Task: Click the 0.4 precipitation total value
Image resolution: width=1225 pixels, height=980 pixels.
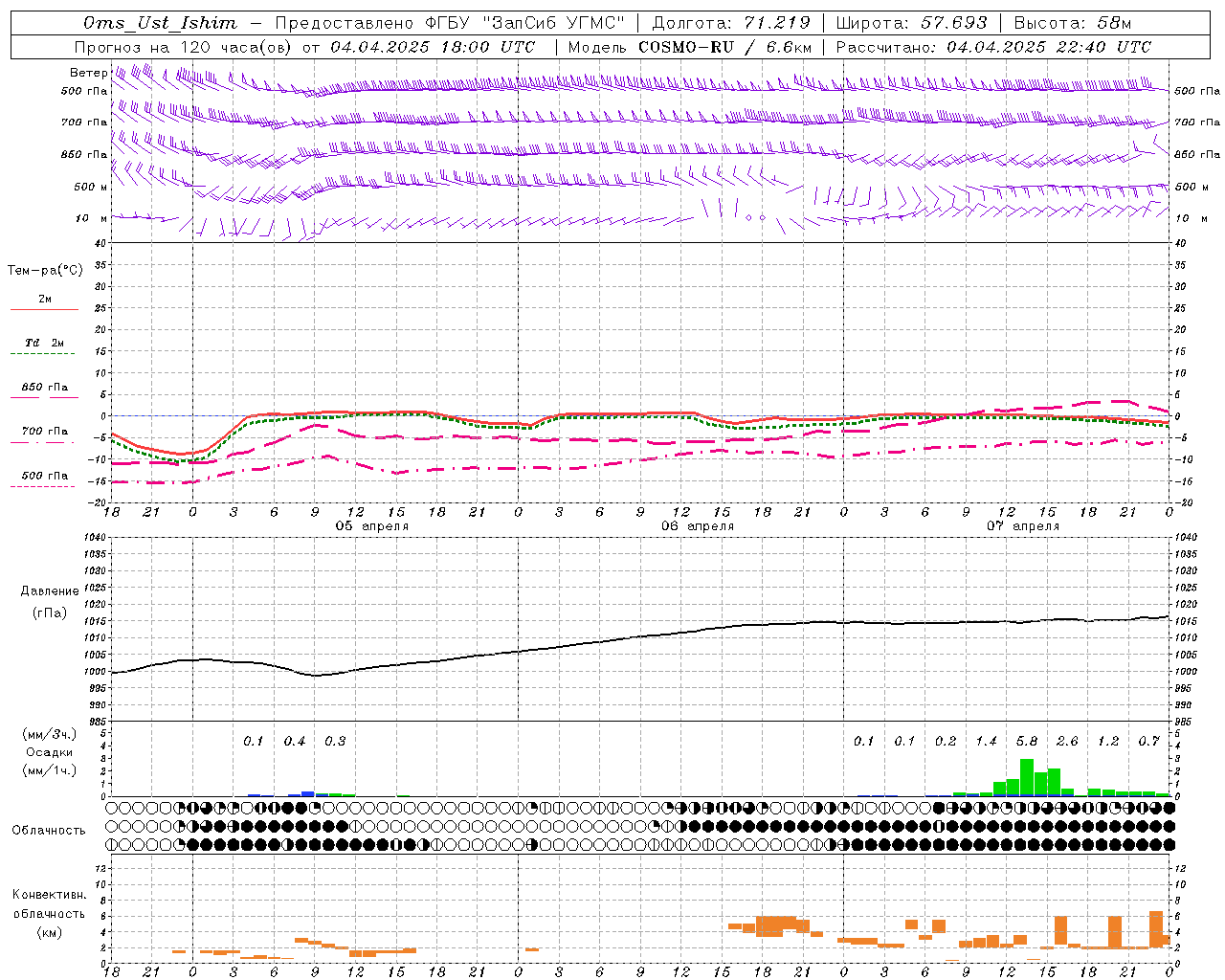Action: pos(295,742)
